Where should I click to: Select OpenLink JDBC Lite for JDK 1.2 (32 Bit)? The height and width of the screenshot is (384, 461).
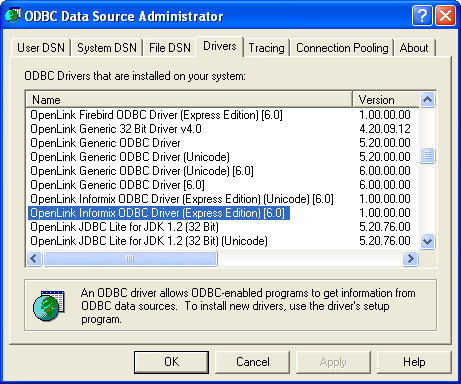[x=124, y=227]
